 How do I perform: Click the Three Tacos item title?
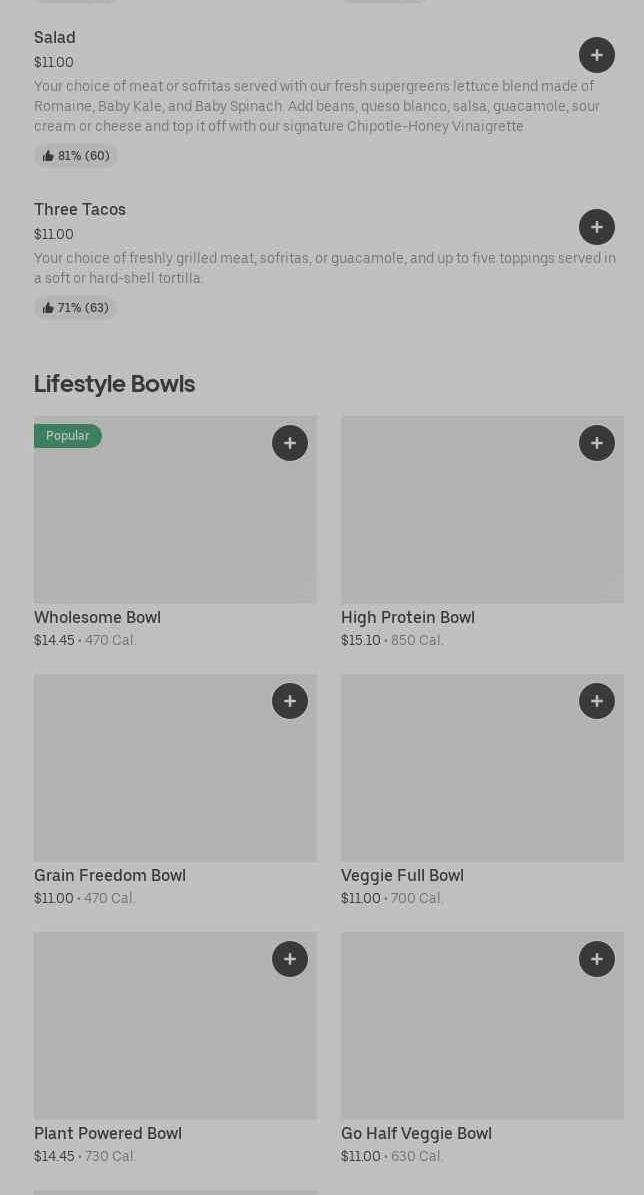point(80,210)
